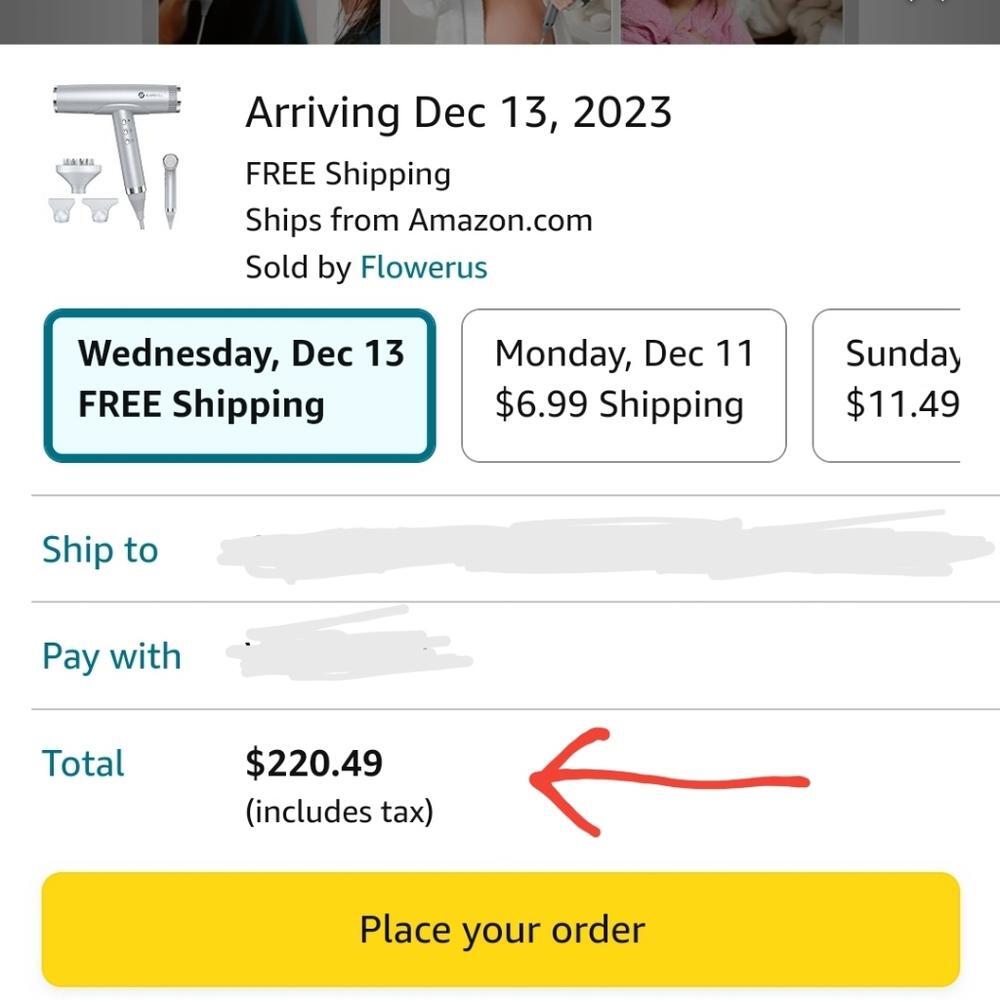The width and height of the screenshot is (1000, 1000).
Task: Tap the Total label
Action: pyautogui.click(x=83, y=764)
